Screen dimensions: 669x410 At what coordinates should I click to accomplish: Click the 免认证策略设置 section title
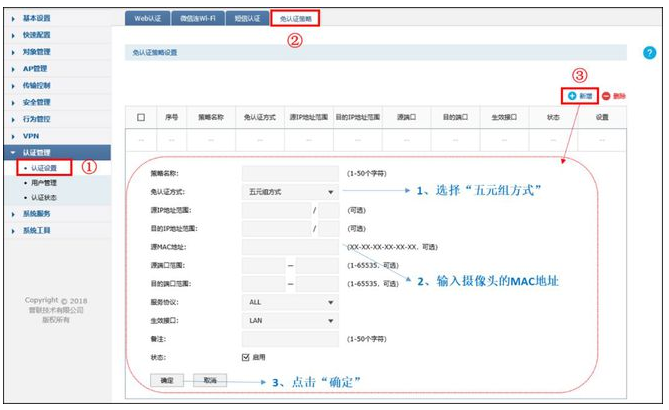[x=154, y=52]
